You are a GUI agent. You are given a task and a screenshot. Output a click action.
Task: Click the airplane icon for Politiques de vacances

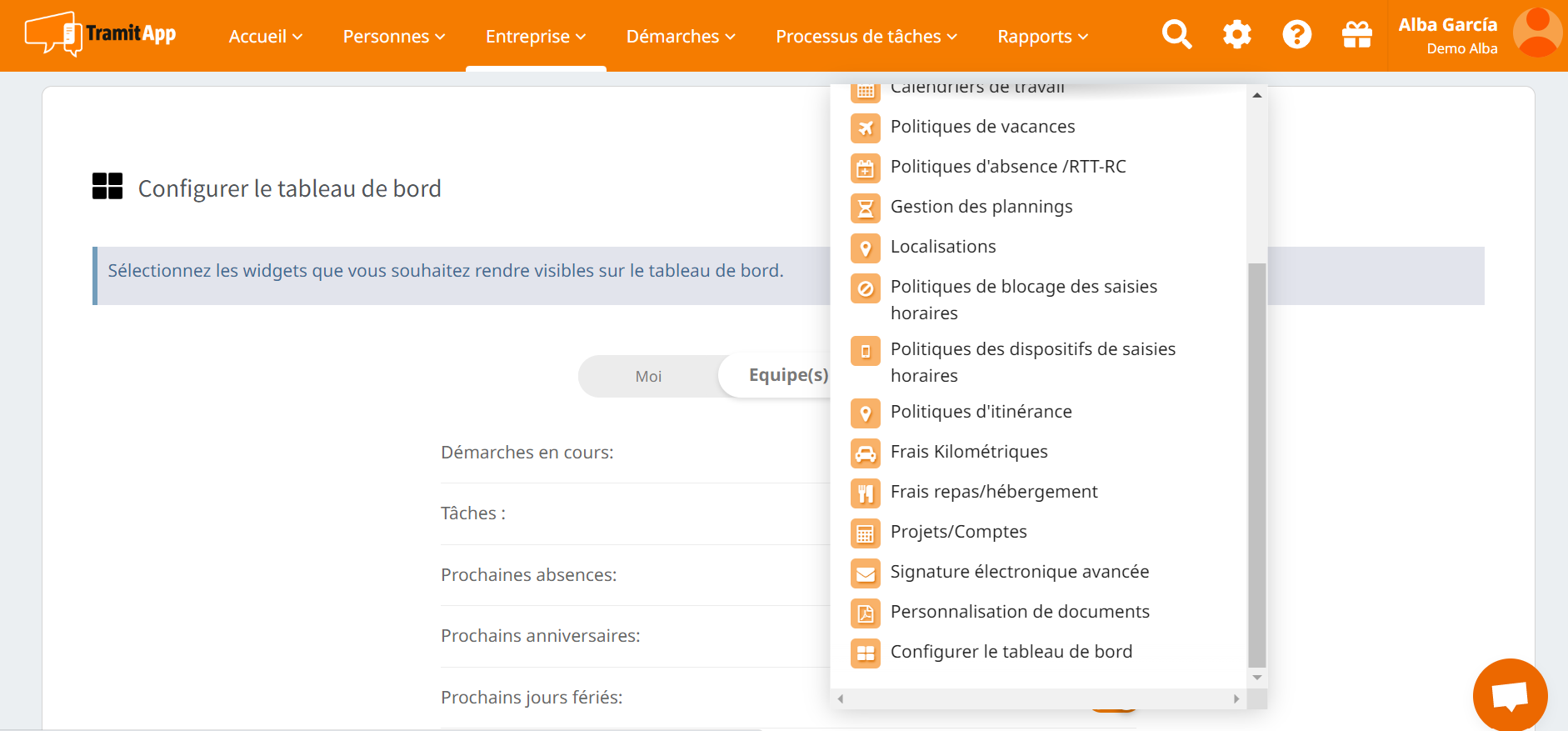pos(866,128)
